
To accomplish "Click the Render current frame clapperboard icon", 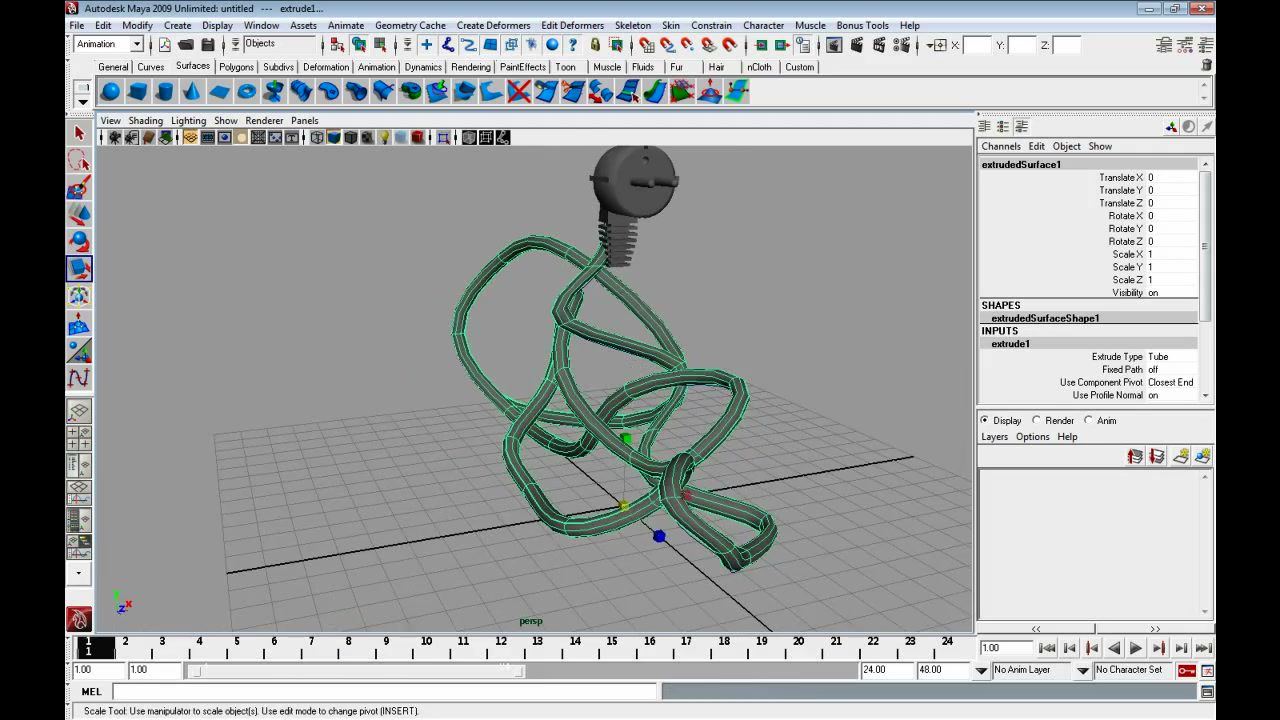I will click(x=858, y=45).
